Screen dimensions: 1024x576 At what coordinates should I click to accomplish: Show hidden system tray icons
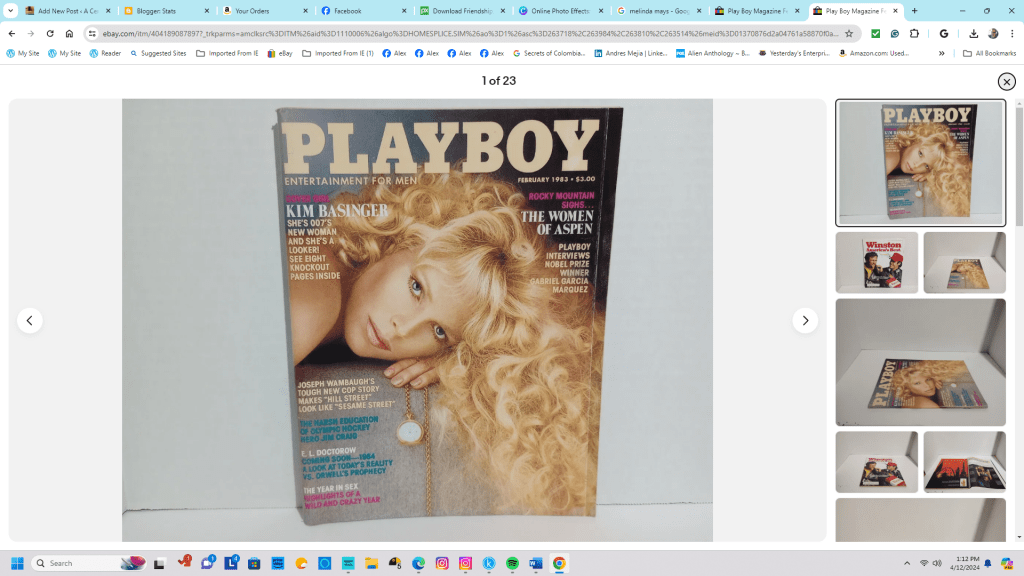coord(907,563)
